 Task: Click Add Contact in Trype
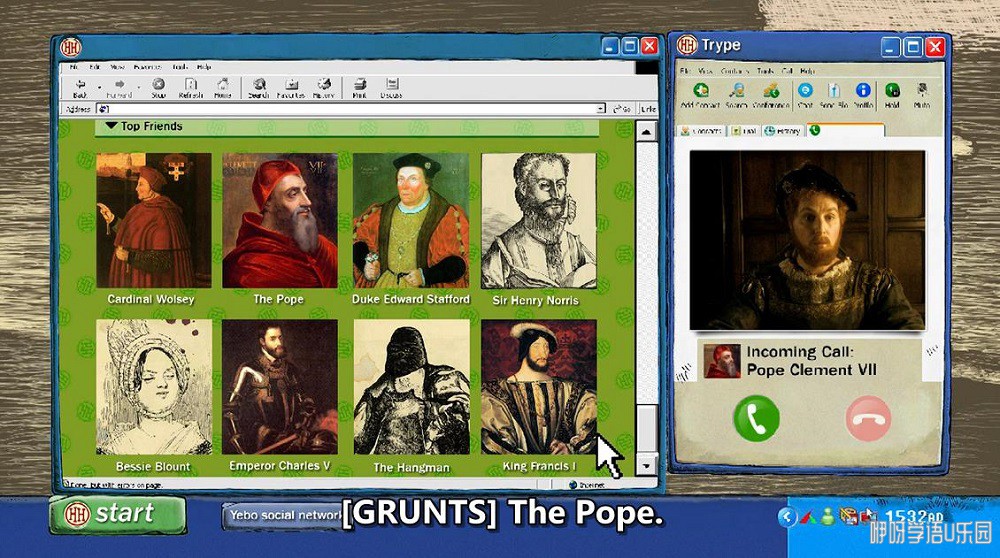click(x=700, y=95)
